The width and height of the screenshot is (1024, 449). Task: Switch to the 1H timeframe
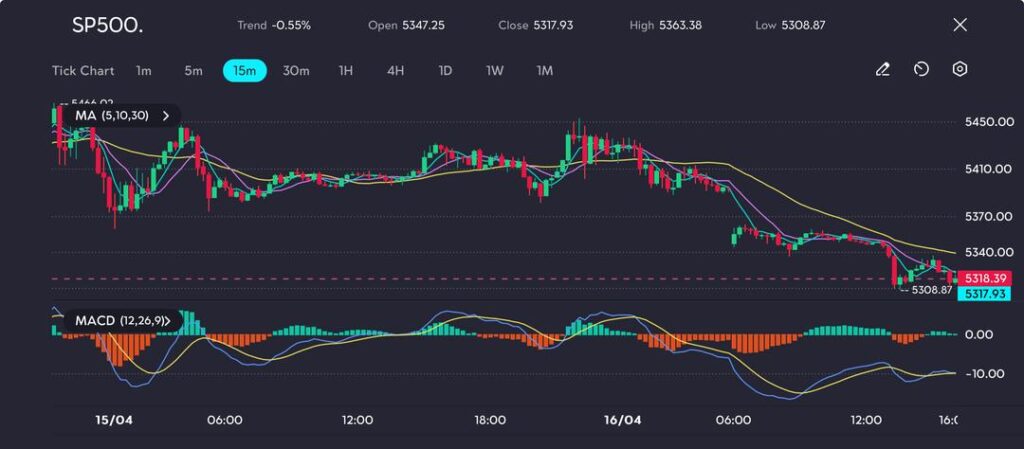pyautogui.click(x=346, y=71)
